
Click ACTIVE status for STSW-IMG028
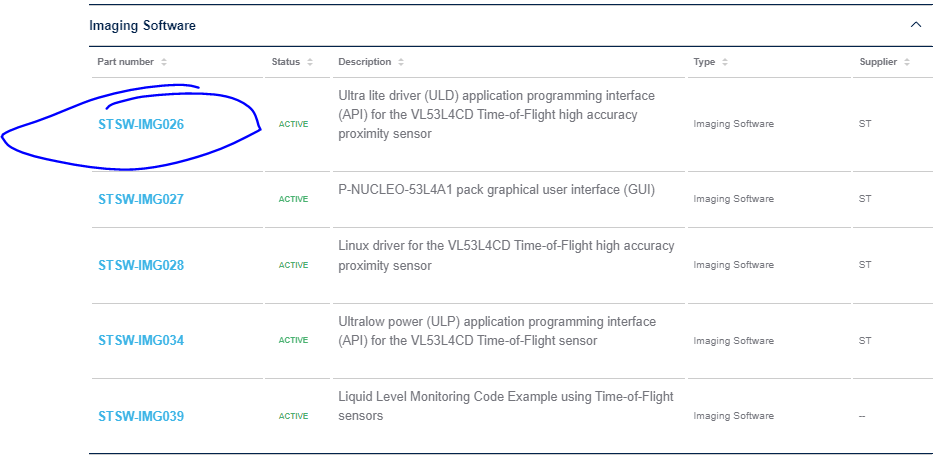pos(293,265)
